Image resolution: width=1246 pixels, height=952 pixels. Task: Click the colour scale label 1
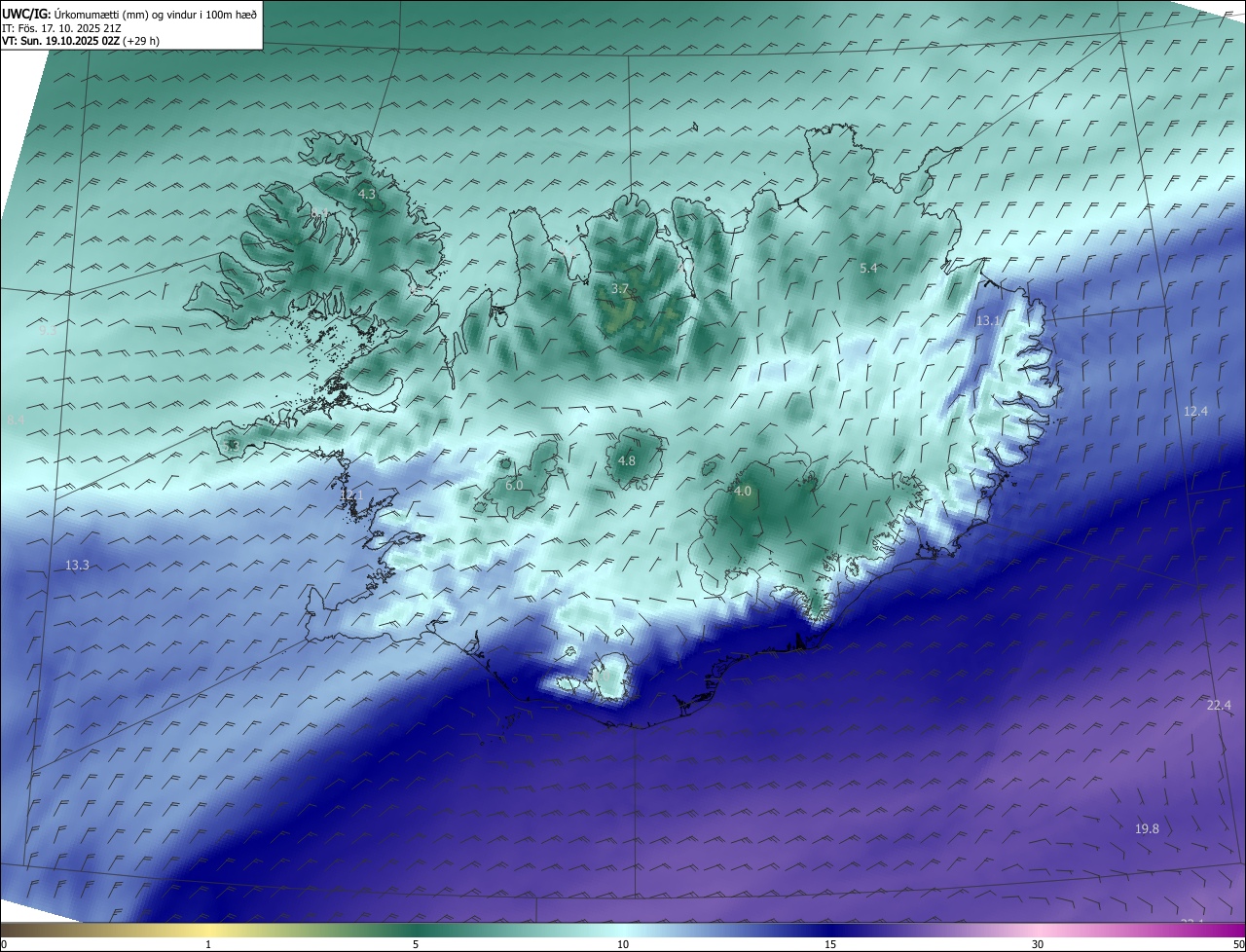208,944
